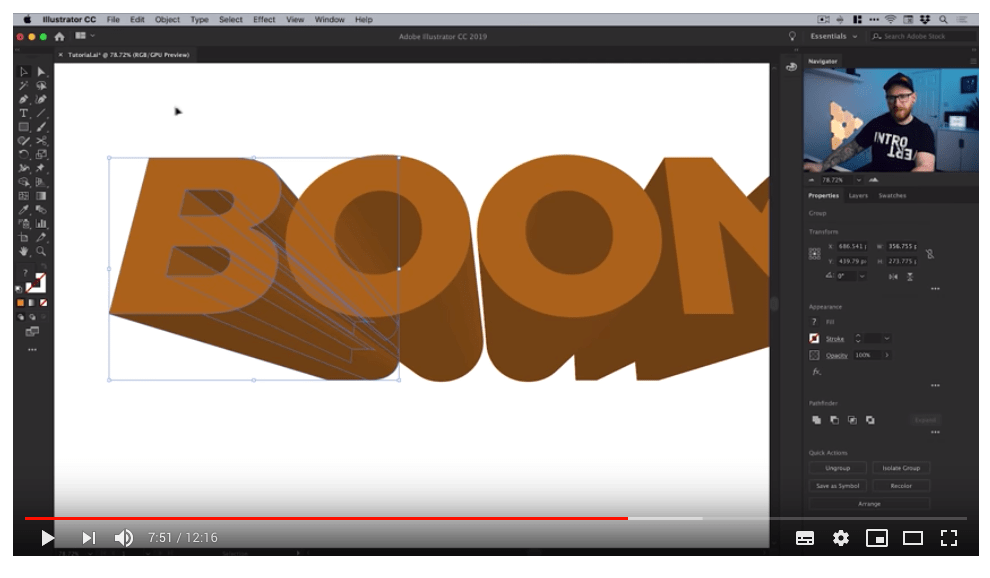Click the Intersect pathfinder icon

coord(852,420)
